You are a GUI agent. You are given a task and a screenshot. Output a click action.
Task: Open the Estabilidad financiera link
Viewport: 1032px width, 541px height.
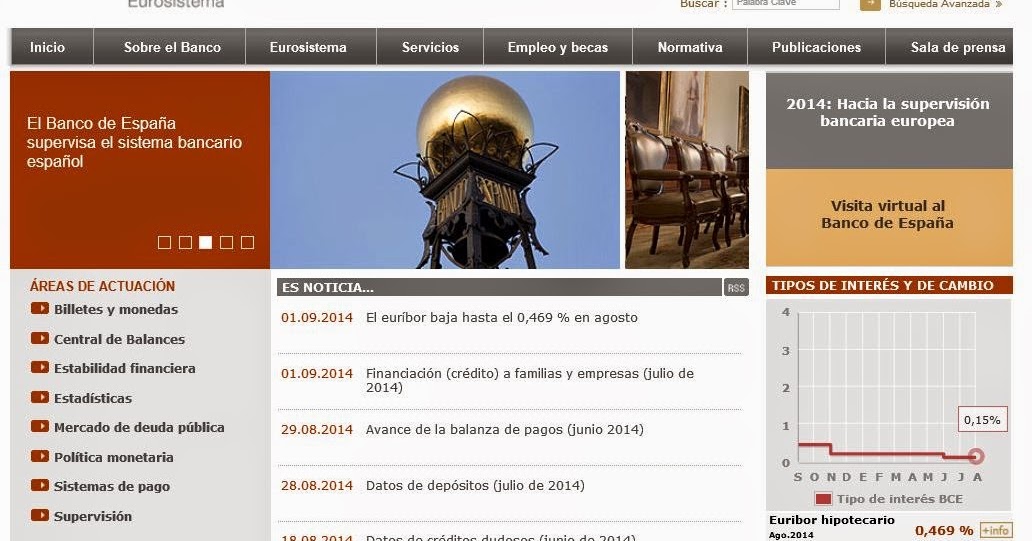(124, 369)
